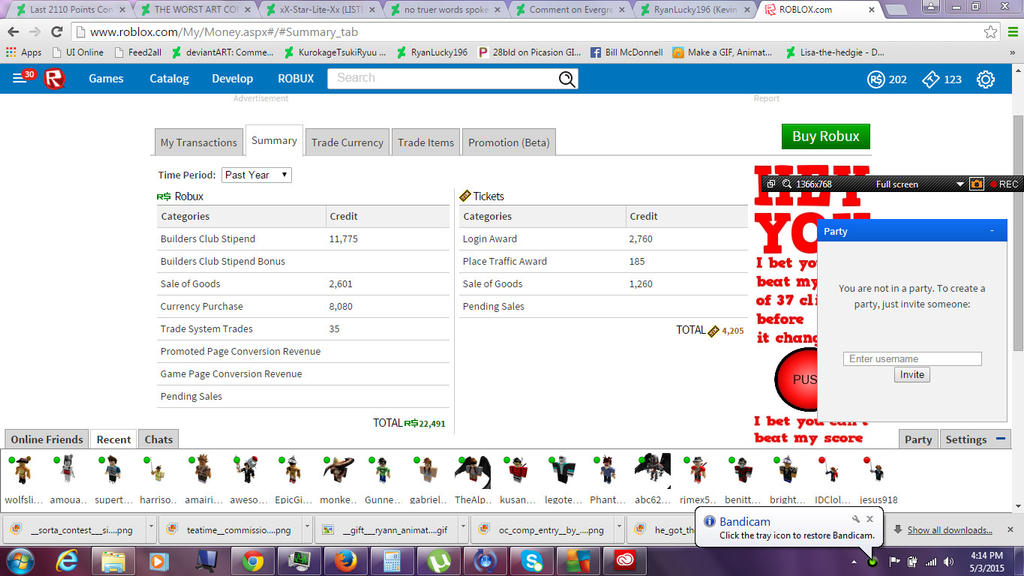Open File Explorer from the taskbar
1024x576 pixels.
coord(113,561)
